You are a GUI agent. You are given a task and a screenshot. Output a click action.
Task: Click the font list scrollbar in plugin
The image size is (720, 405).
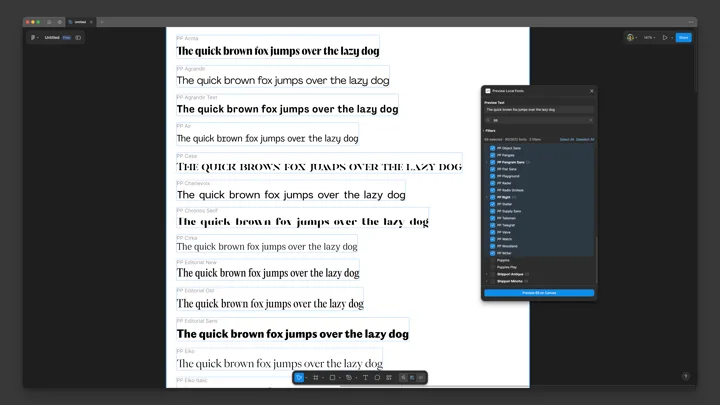tap(596, 259)
